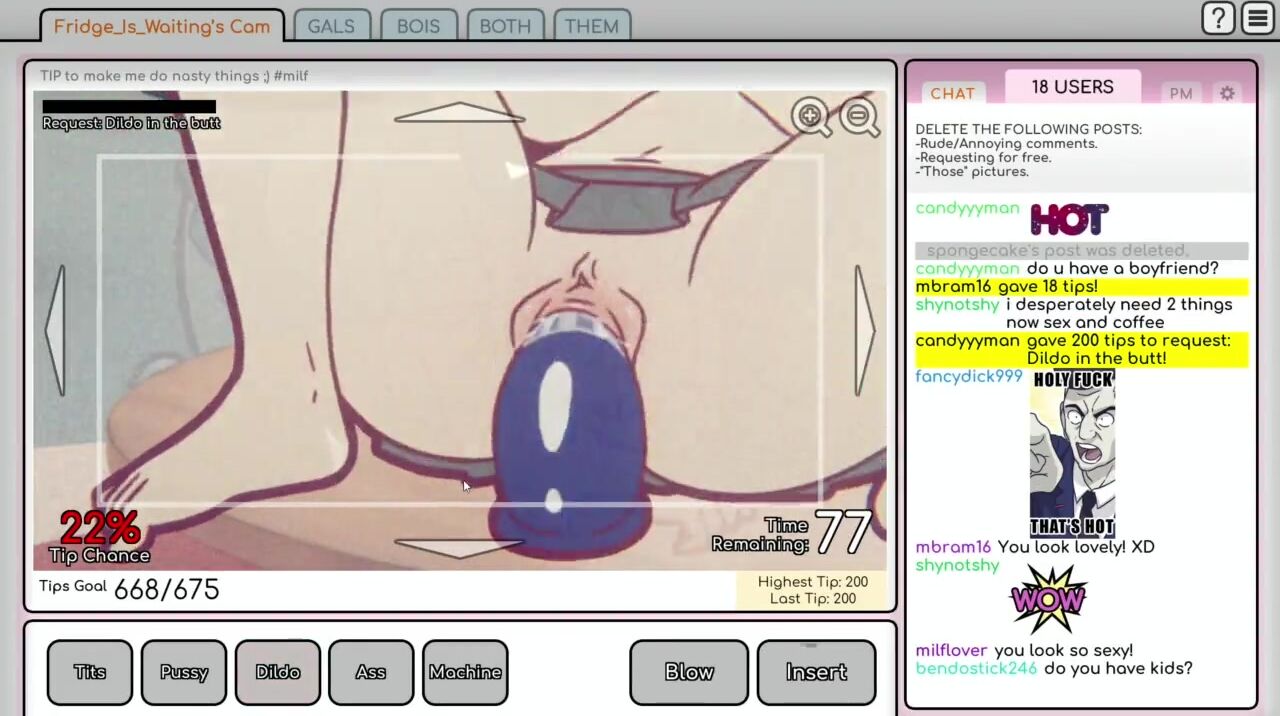The image size is (1280, 716).
Task: Open the help question mark icon
Action: [1218, 18]
